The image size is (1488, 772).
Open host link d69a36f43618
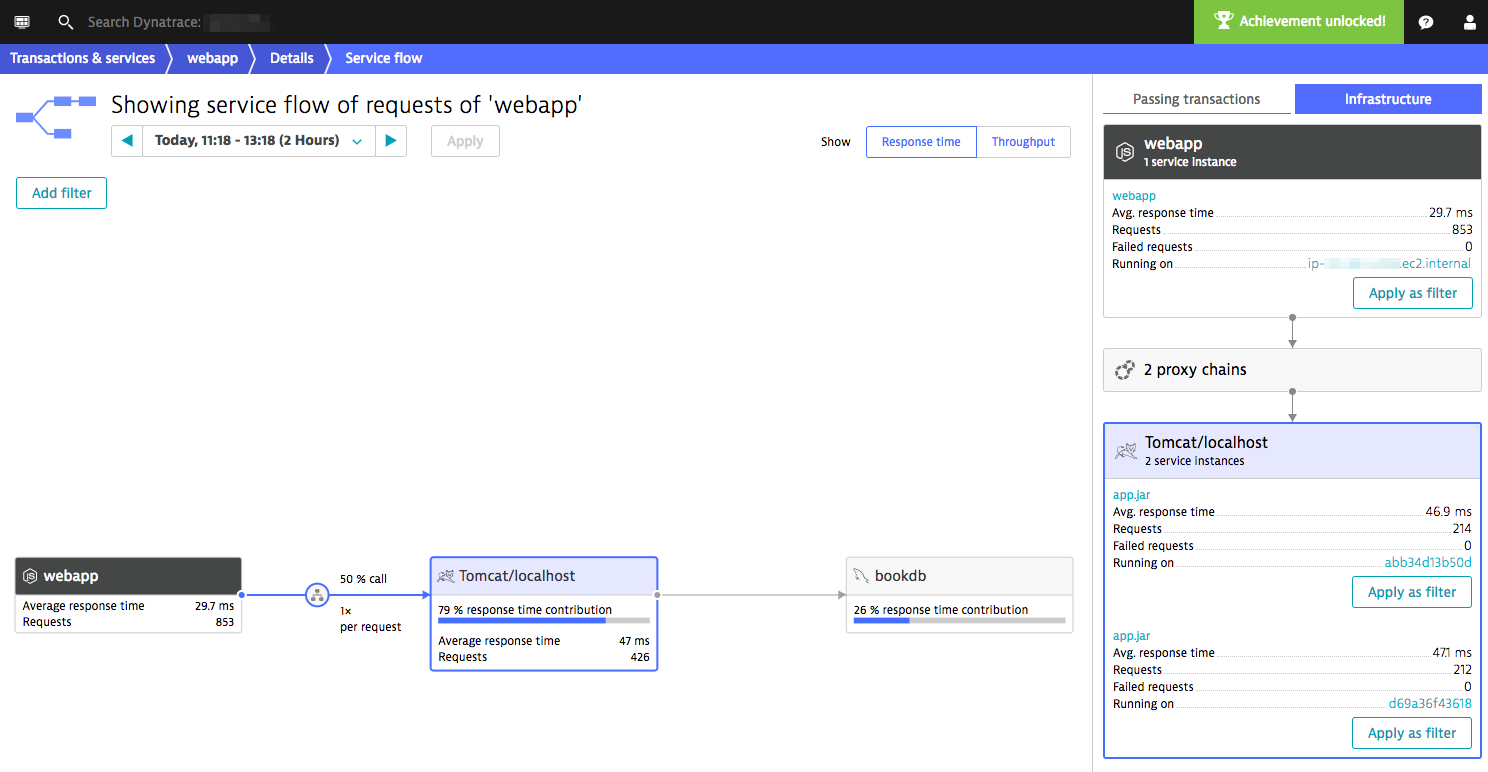[x=1430, y=704]
